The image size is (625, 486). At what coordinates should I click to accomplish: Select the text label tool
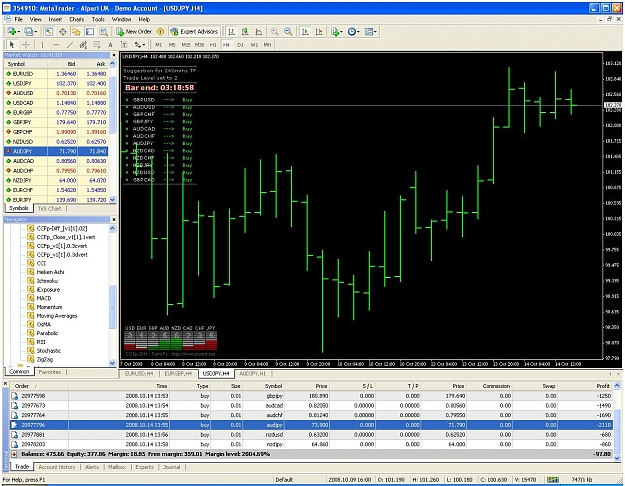[x=124, y=45]
